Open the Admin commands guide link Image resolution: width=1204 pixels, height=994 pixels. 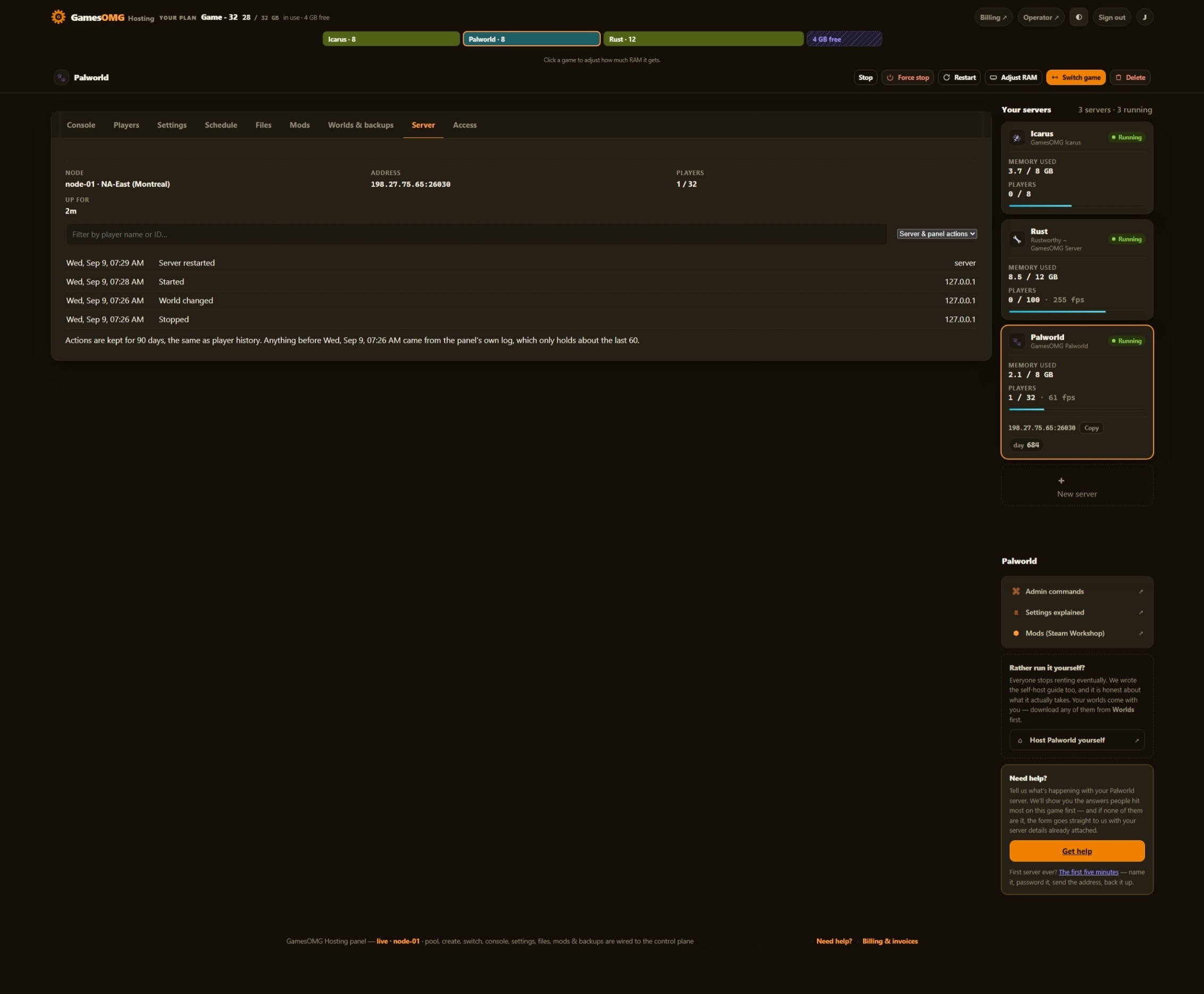pyautogui.click(x=1076, y=591)
